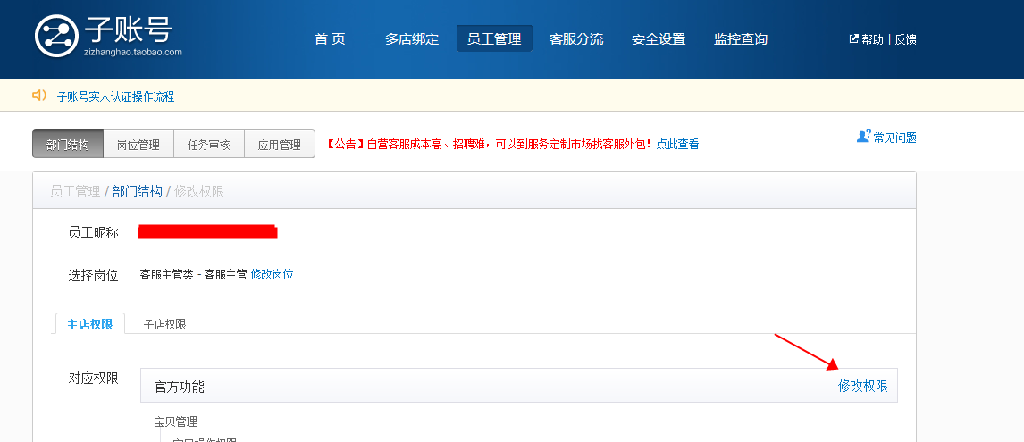This screenshot has width=1024, height=442.
Task: Click the 子账号 logo icon
Action: (57, 35)
